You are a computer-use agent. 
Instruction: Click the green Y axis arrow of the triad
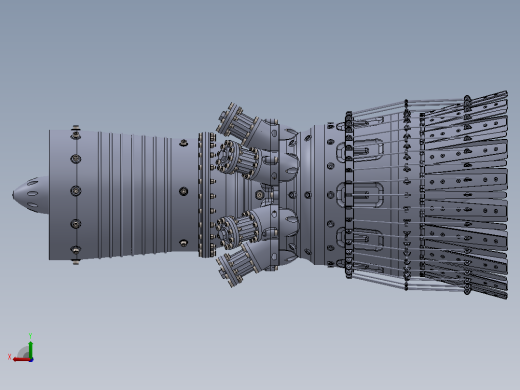[31, 349]
